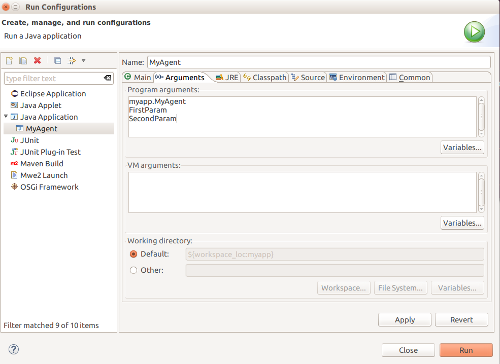Image resolution: width=500 pixels, height=364 pixels.
Task: Switch to the JRE tab
Action: 227,77
